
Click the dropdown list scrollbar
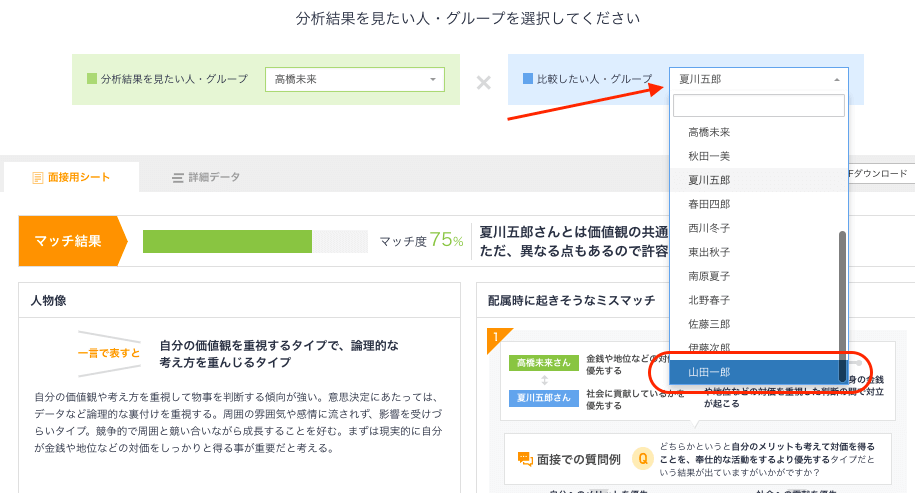click(842, 300)
